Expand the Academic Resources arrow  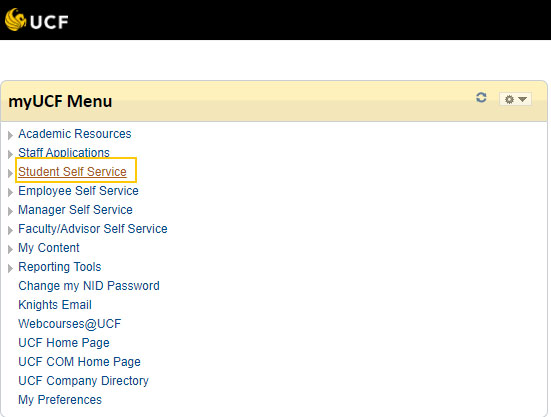point(10,135)
